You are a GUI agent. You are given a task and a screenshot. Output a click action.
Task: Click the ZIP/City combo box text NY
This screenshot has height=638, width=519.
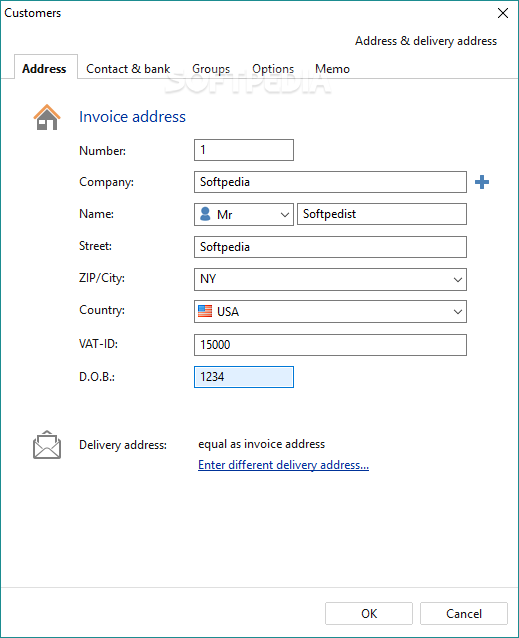(208, 279)
